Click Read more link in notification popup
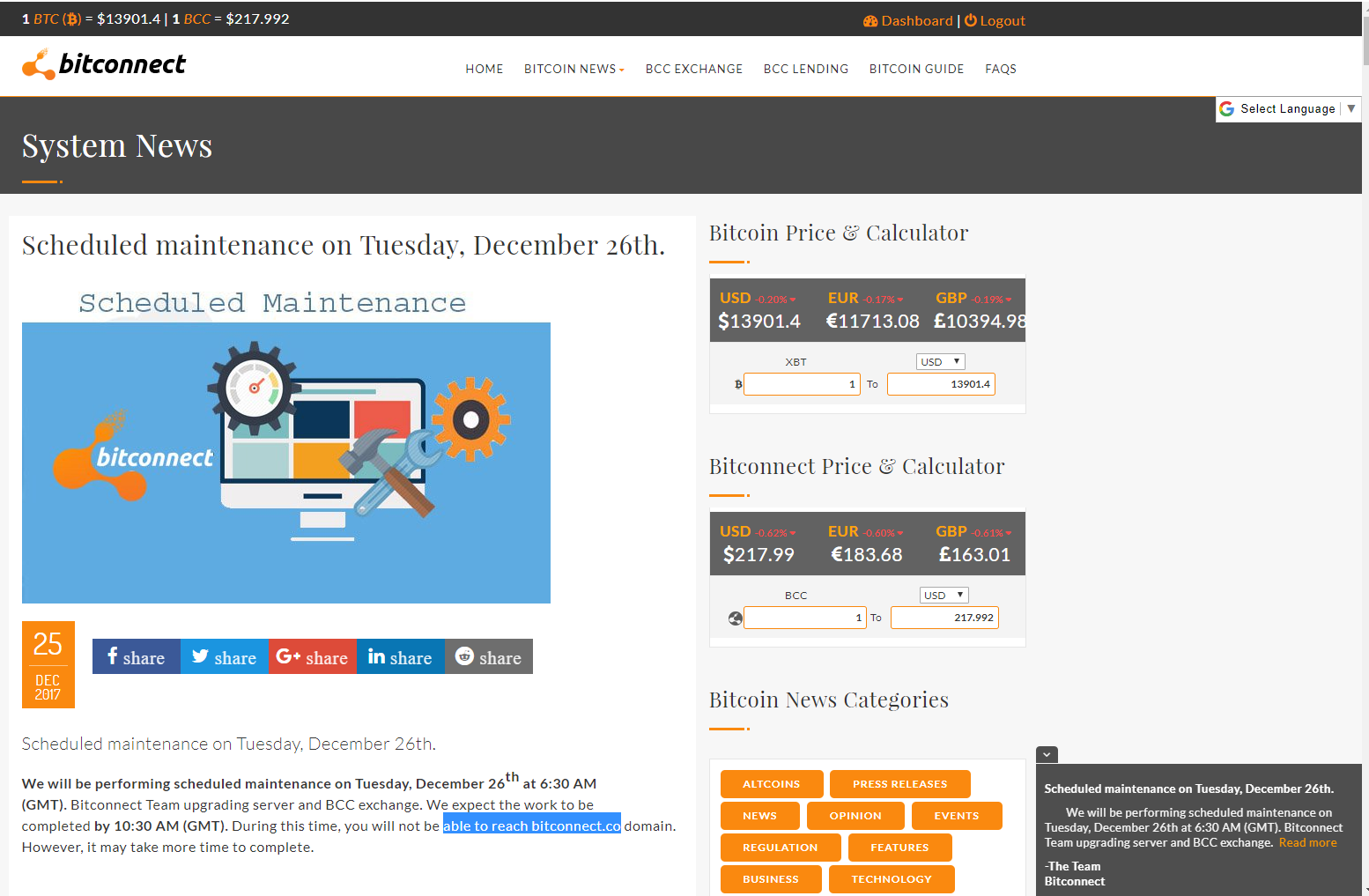 click(x=1307, y=843)
